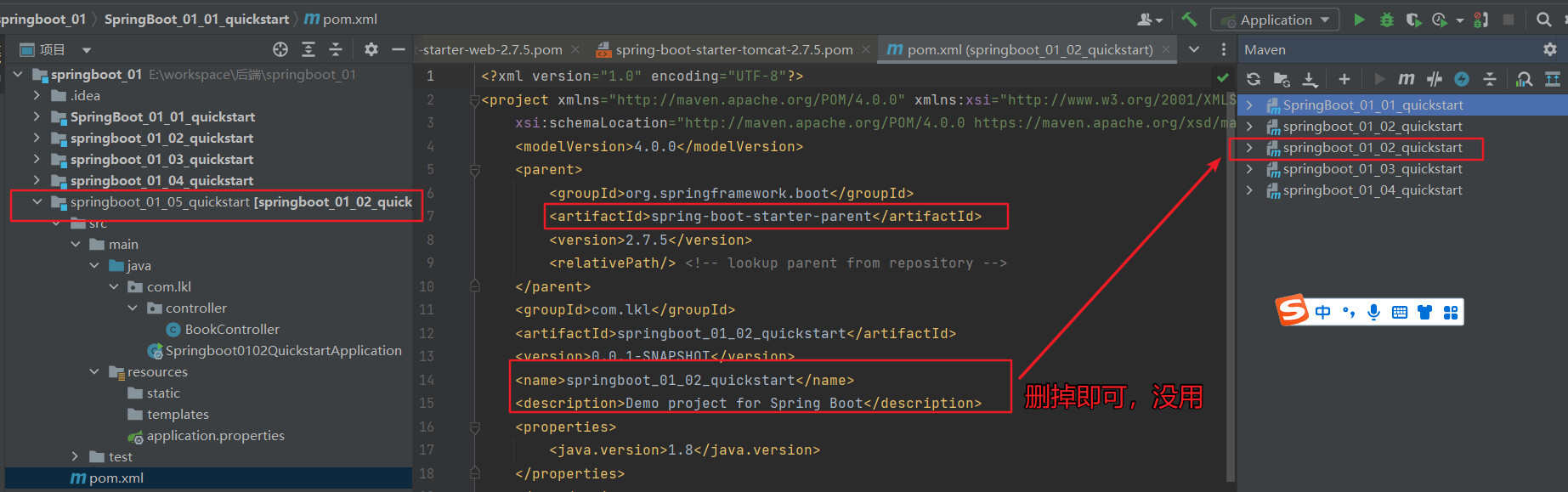Open Search Everywhere magnifier
This screenshot has height=492, width=1568.
[1544, 19]
